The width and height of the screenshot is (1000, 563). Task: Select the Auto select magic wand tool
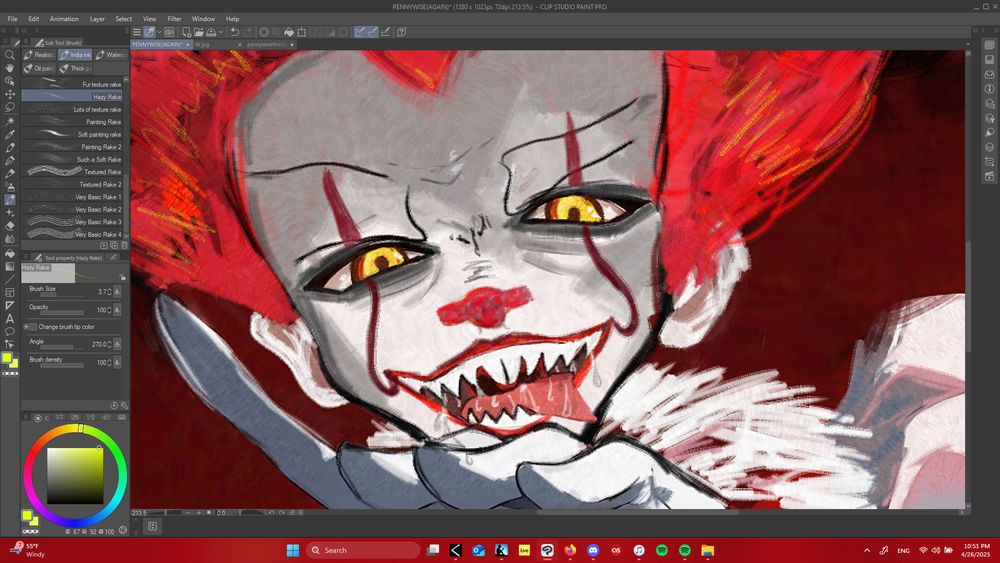(x=10, y=121)
